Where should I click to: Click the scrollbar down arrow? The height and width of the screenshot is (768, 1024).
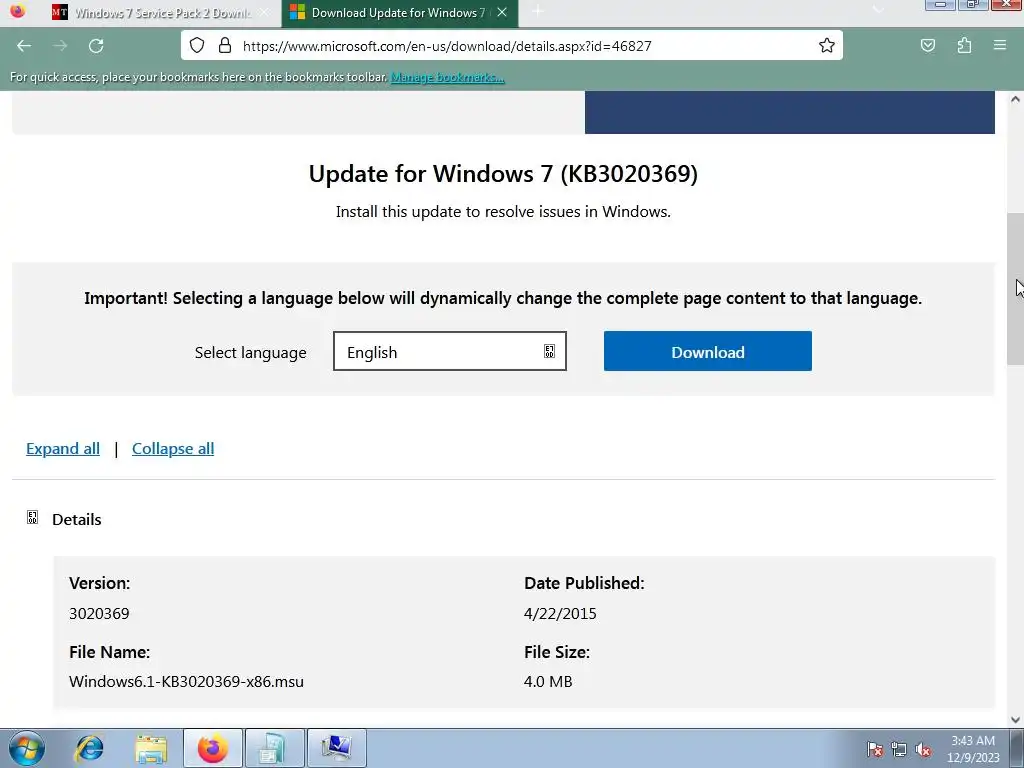click(x=1015, y=720)
